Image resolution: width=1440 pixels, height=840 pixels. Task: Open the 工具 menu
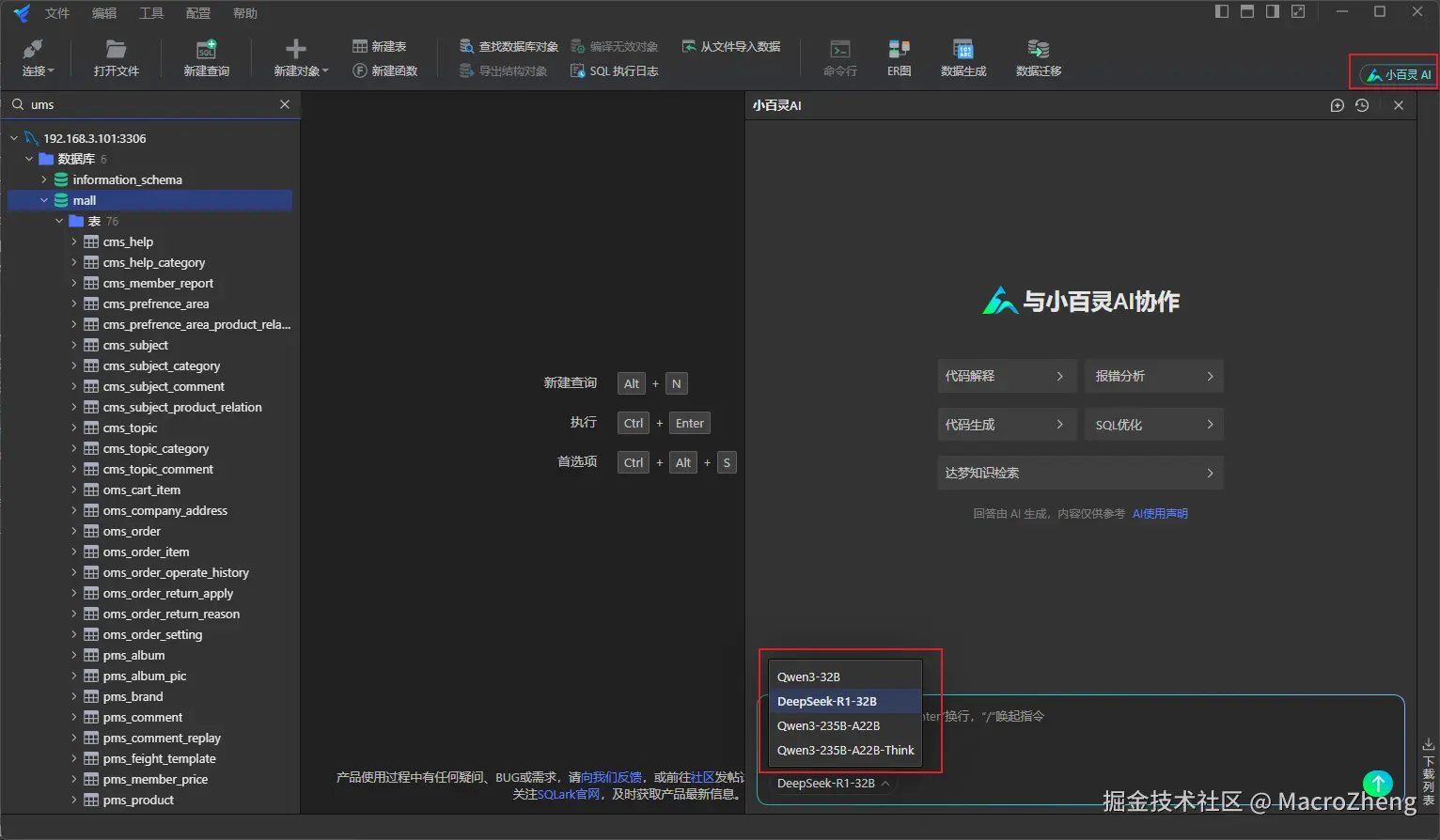point(151,13)
